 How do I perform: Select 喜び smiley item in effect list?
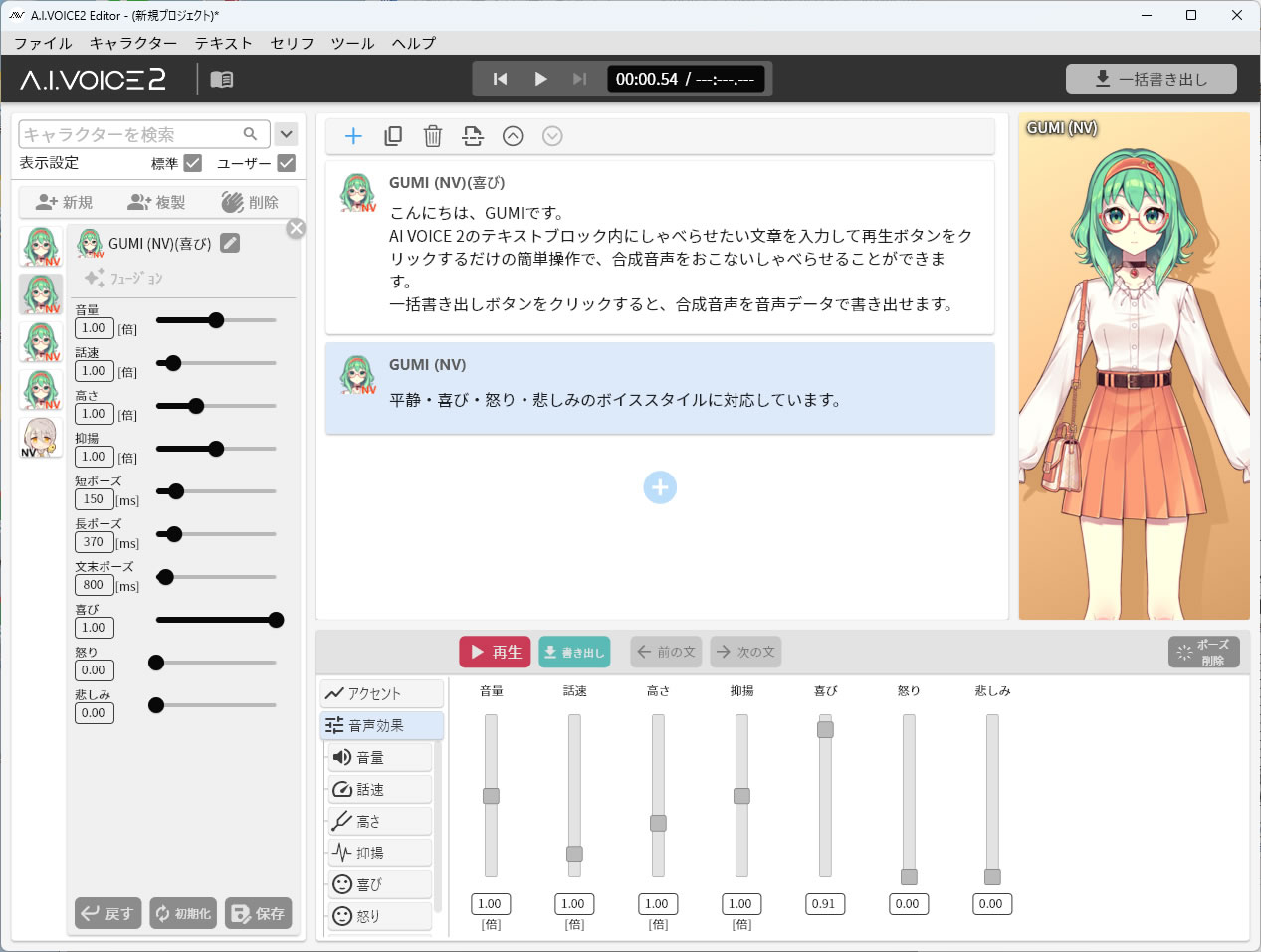[x=380, y=884]
